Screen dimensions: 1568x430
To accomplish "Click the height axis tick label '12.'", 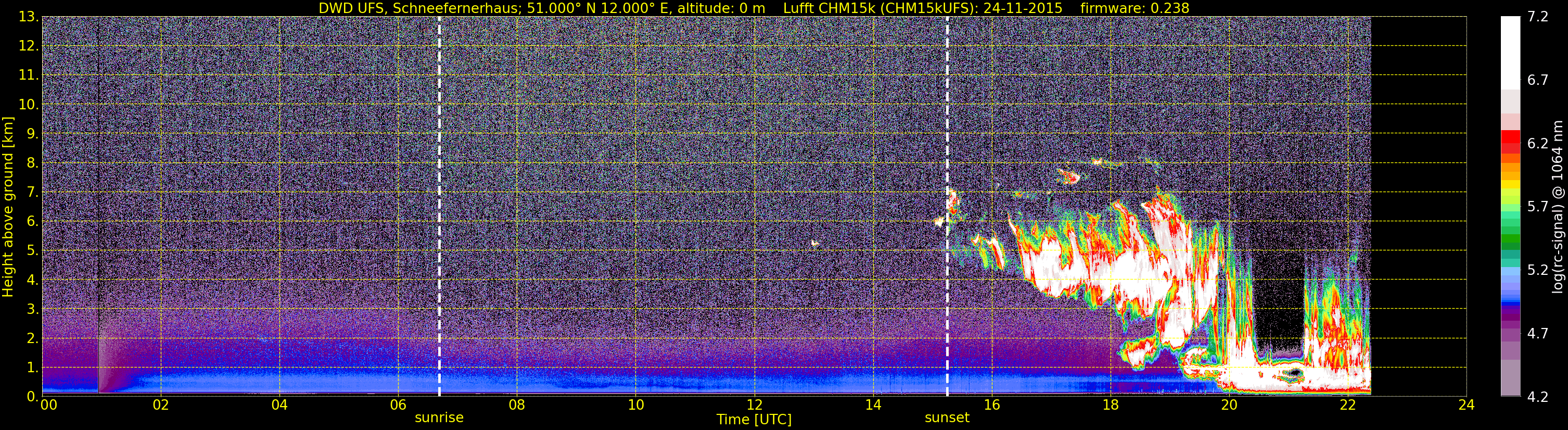I will click(x=29, y=46).
